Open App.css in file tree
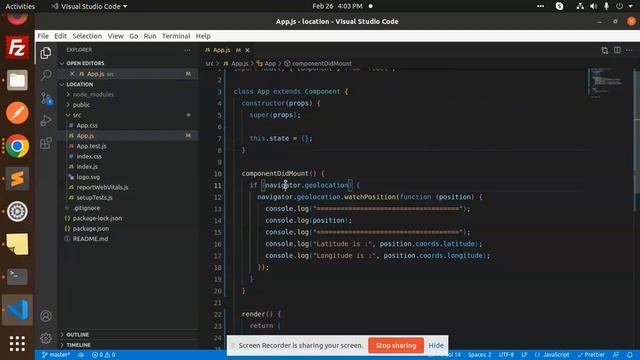The width and height of the screenshot is (640, 360). 87,125
